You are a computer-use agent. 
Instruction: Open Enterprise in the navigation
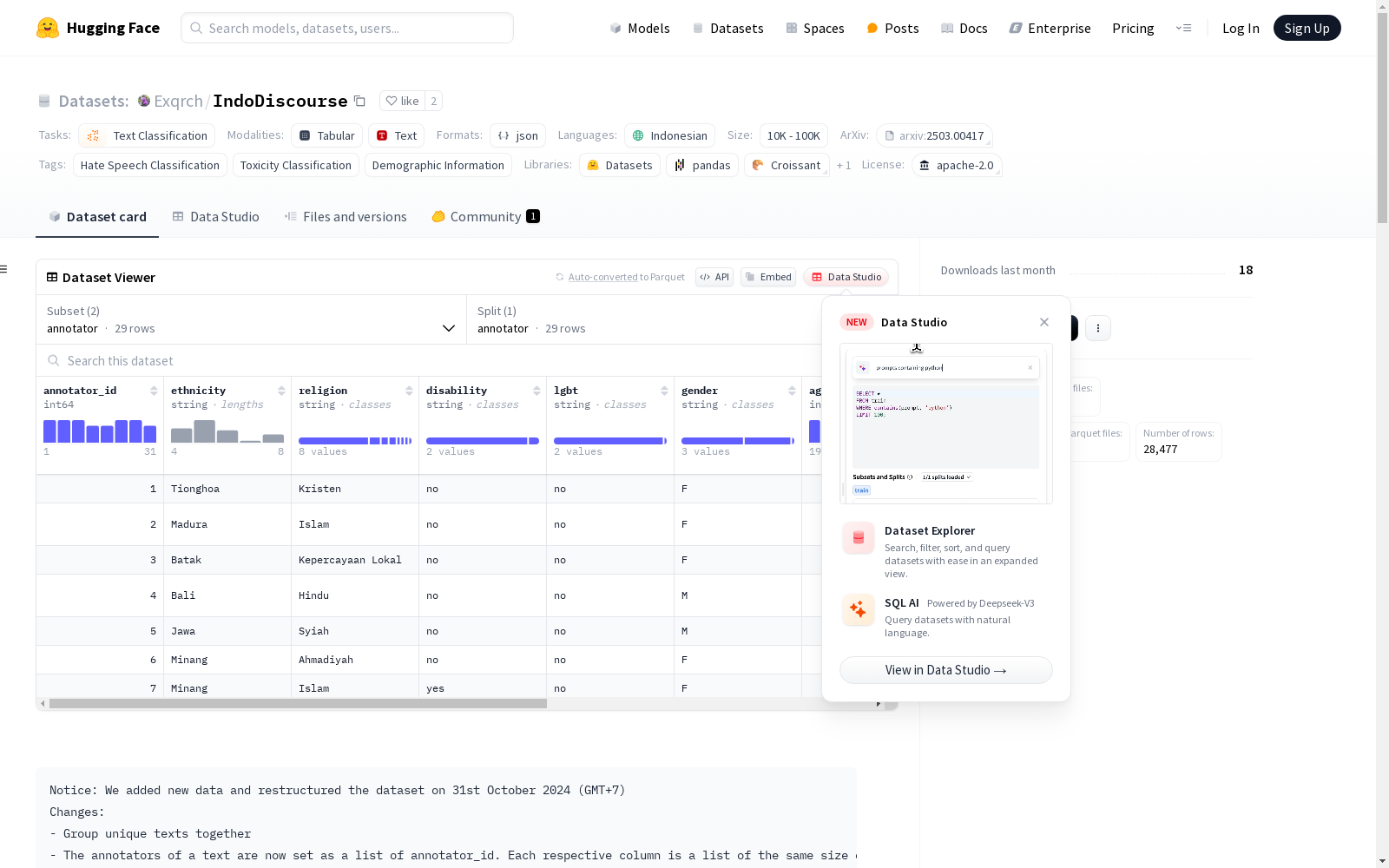click(x=1050, y=28)
